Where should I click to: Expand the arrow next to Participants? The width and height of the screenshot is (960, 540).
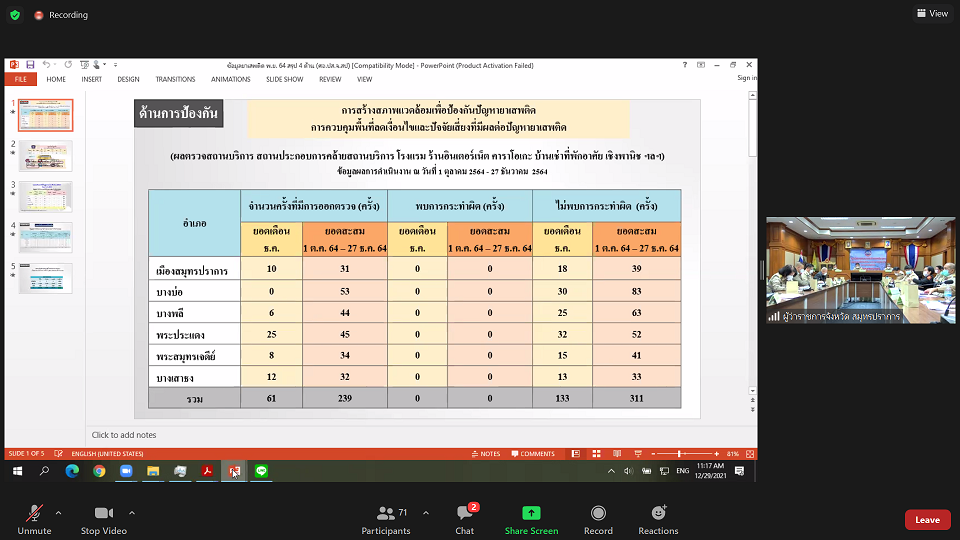pyautogui.click(x=426, y=513)
